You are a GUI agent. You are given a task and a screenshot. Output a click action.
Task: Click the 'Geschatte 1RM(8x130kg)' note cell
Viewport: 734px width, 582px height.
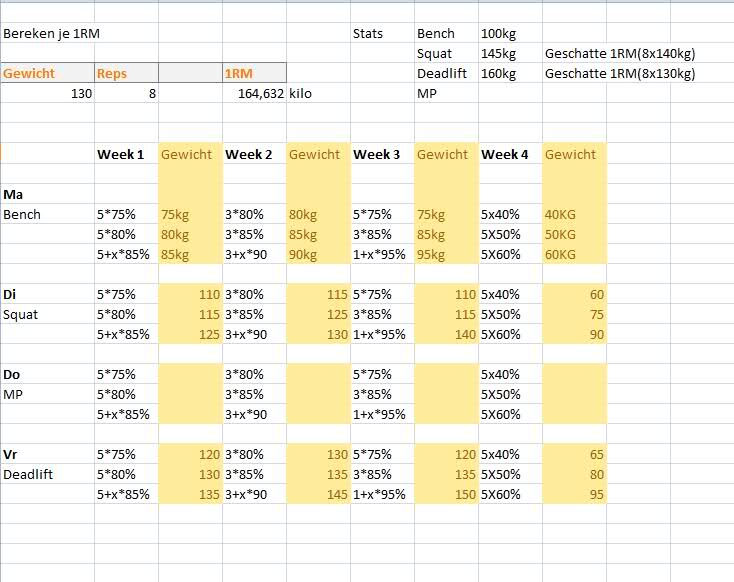coord(620,73)
